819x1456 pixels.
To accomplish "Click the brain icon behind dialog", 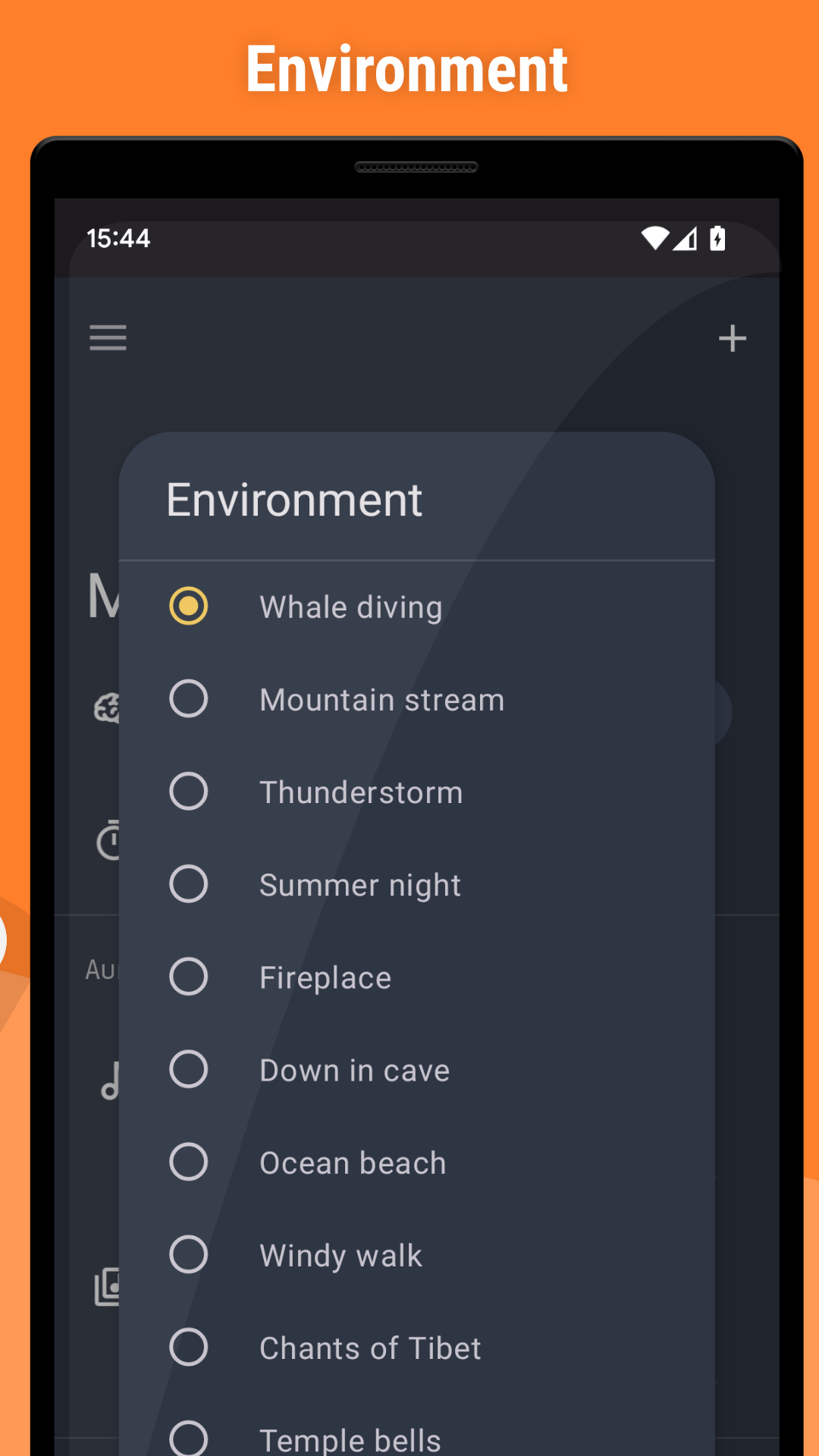I will 106,709.
